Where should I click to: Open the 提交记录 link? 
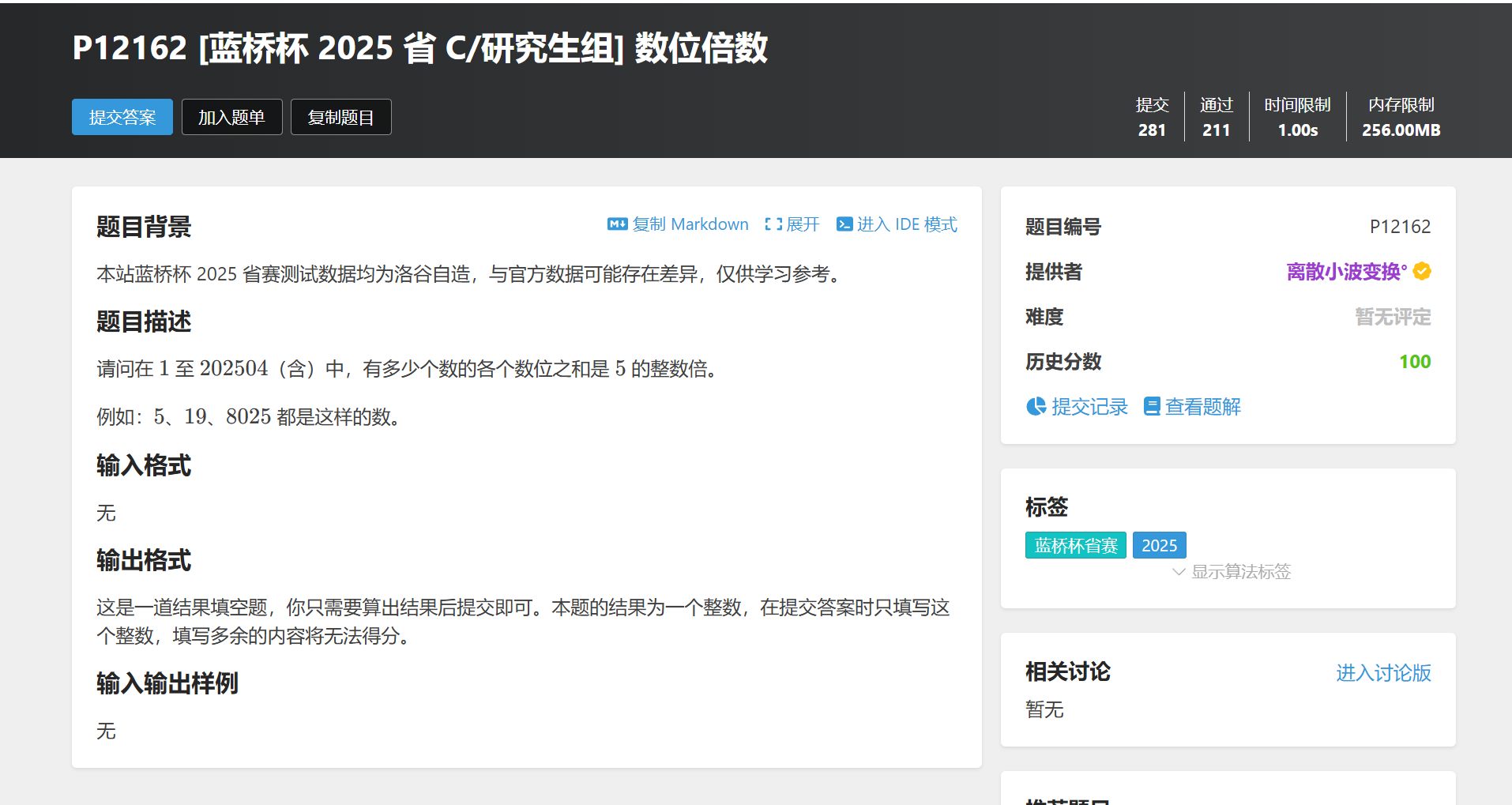[x=1089, y=407]
